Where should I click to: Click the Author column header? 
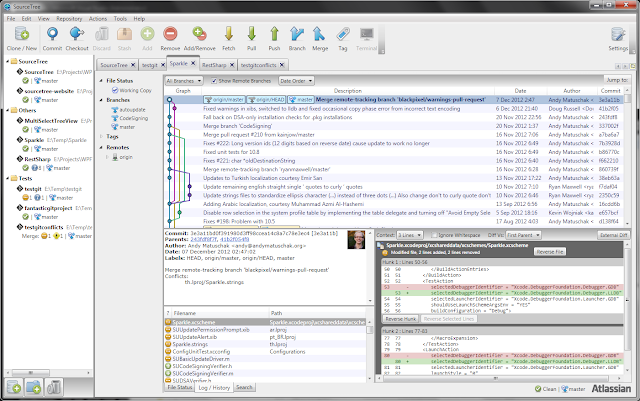[x=571, y=91]
